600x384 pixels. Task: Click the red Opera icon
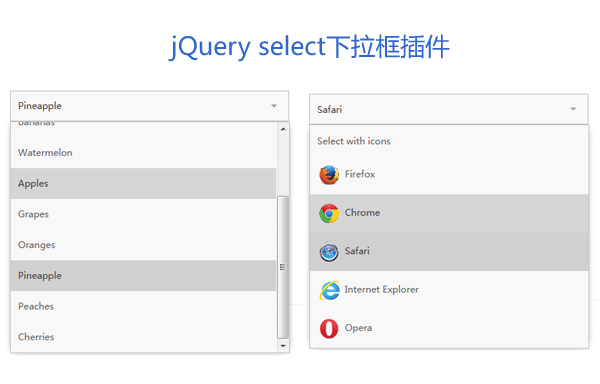[329, 329]
